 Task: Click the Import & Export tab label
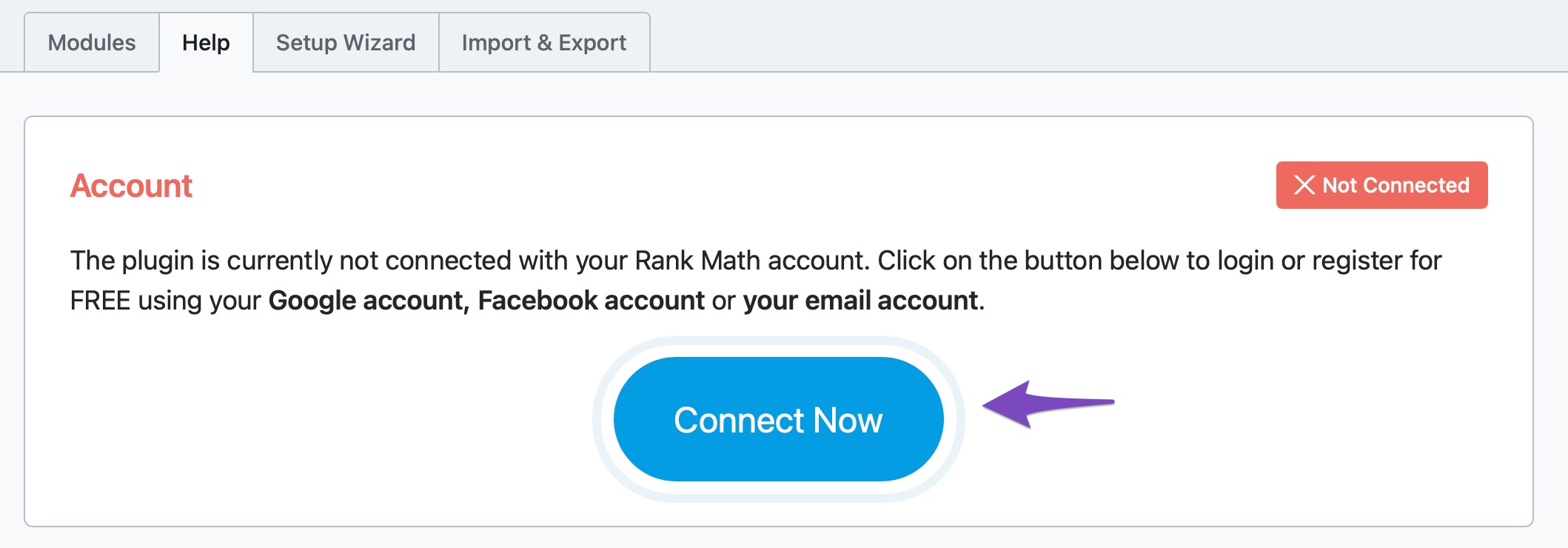(544, 42)
